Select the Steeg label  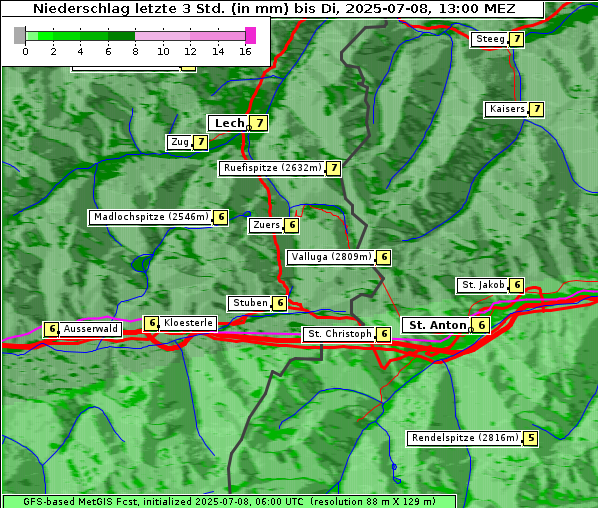490,39
